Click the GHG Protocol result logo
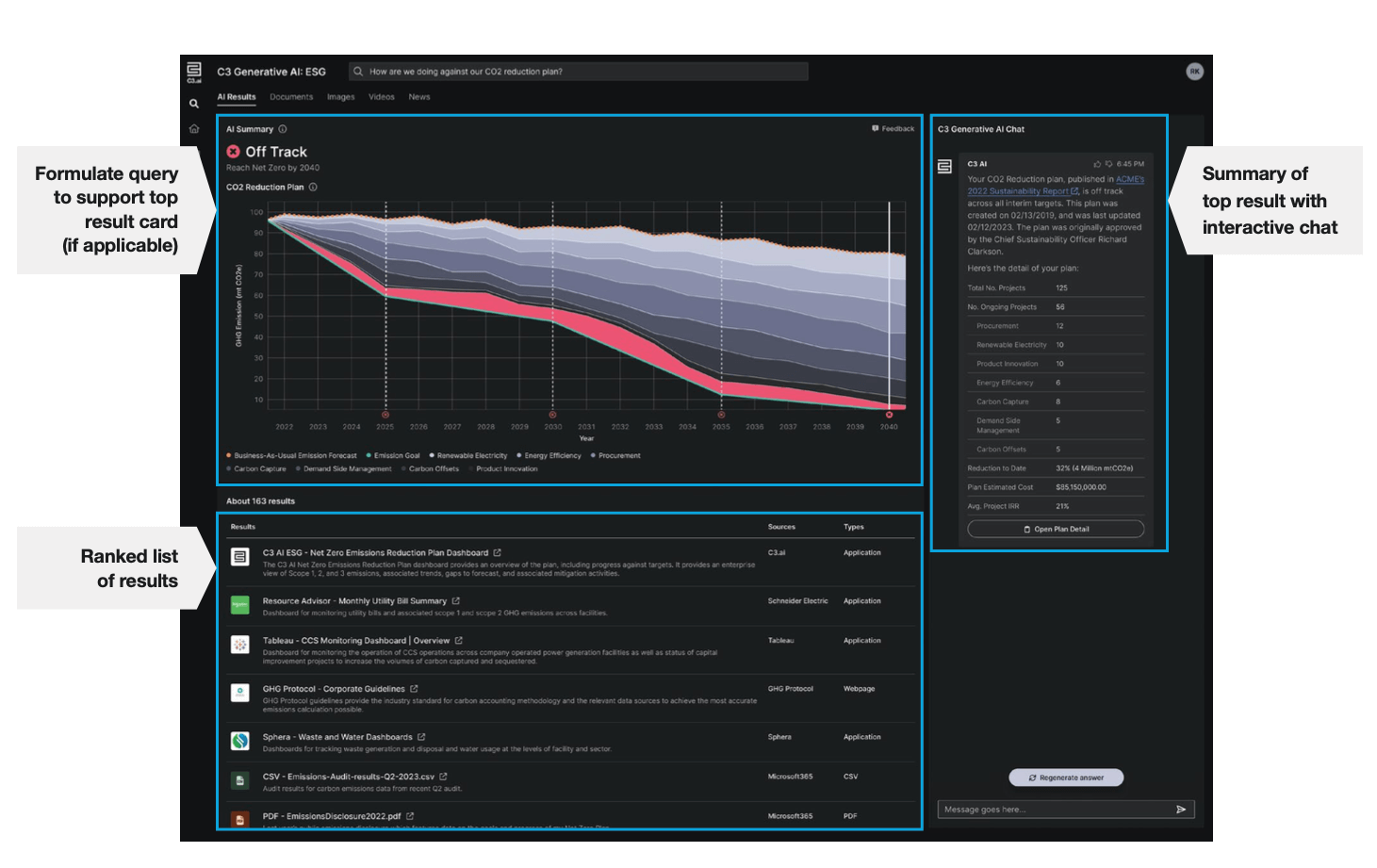Screen dimensions: 1377x868 (x=240, y=693)
